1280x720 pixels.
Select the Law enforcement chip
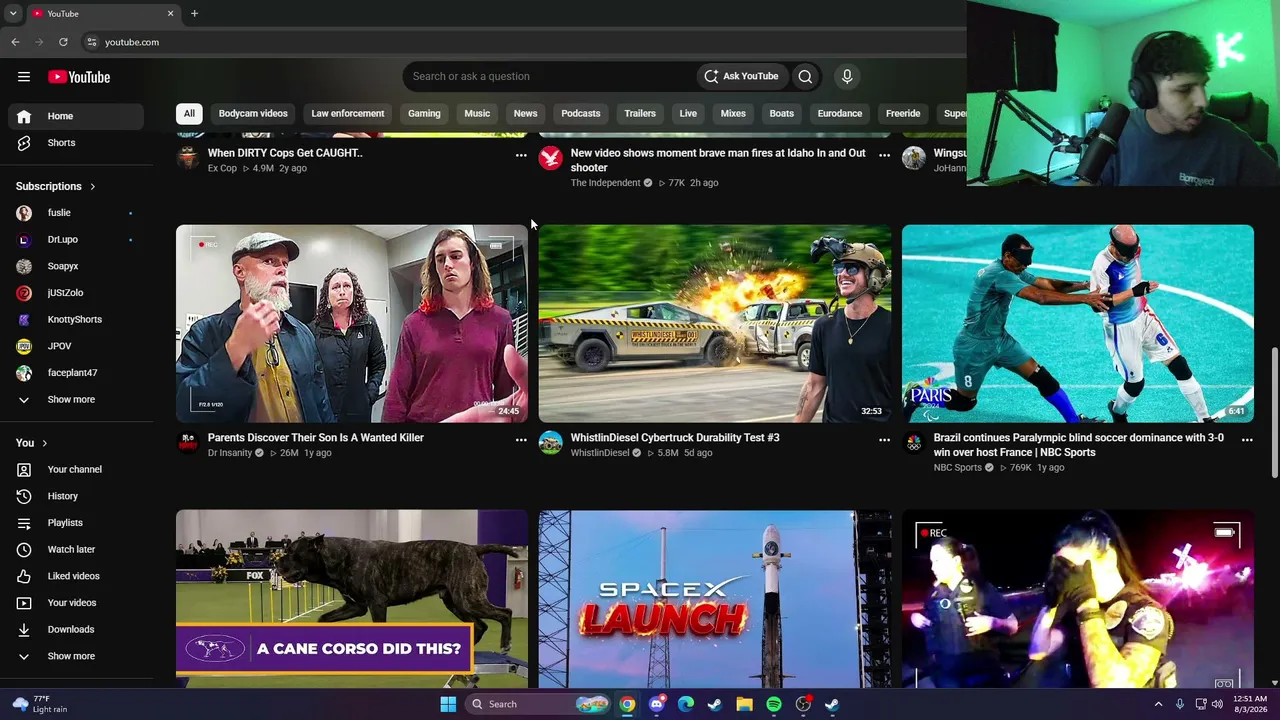348,114
